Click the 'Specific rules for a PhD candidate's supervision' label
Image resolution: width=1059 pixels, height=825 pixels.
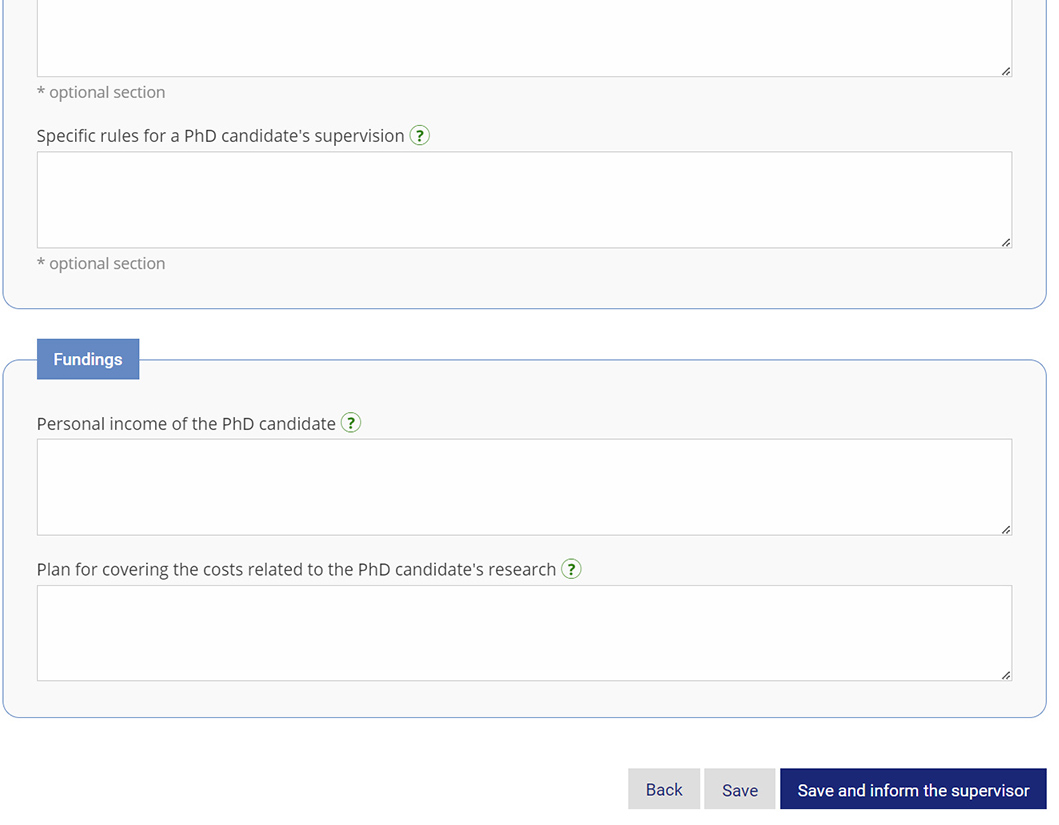(220, 136)
